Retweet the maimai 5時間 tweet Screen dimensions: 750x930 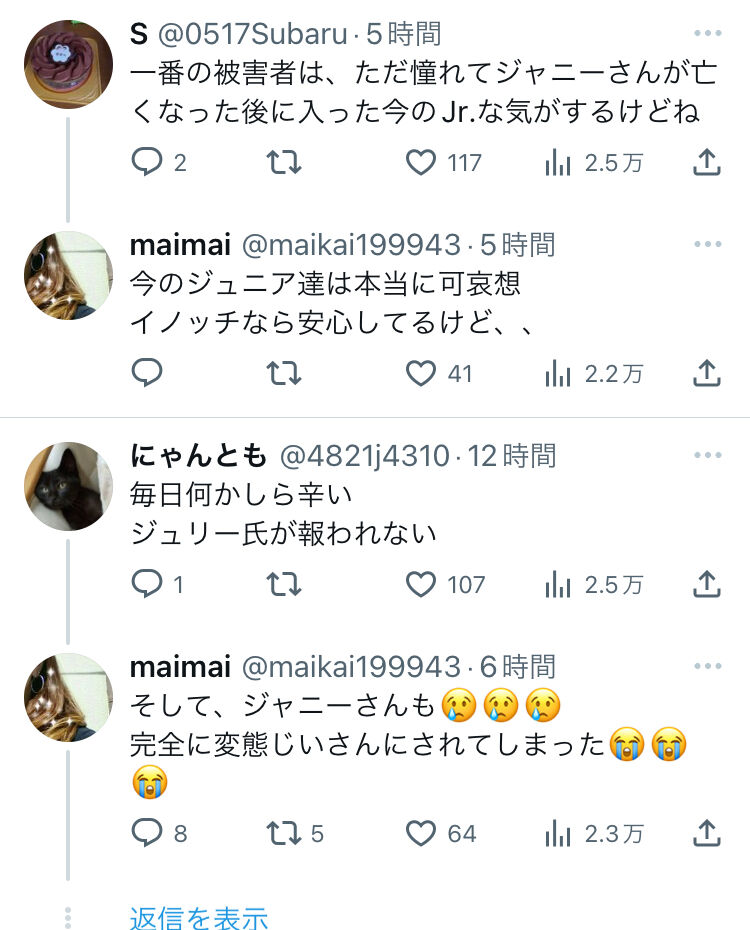(x=283, y=373)
